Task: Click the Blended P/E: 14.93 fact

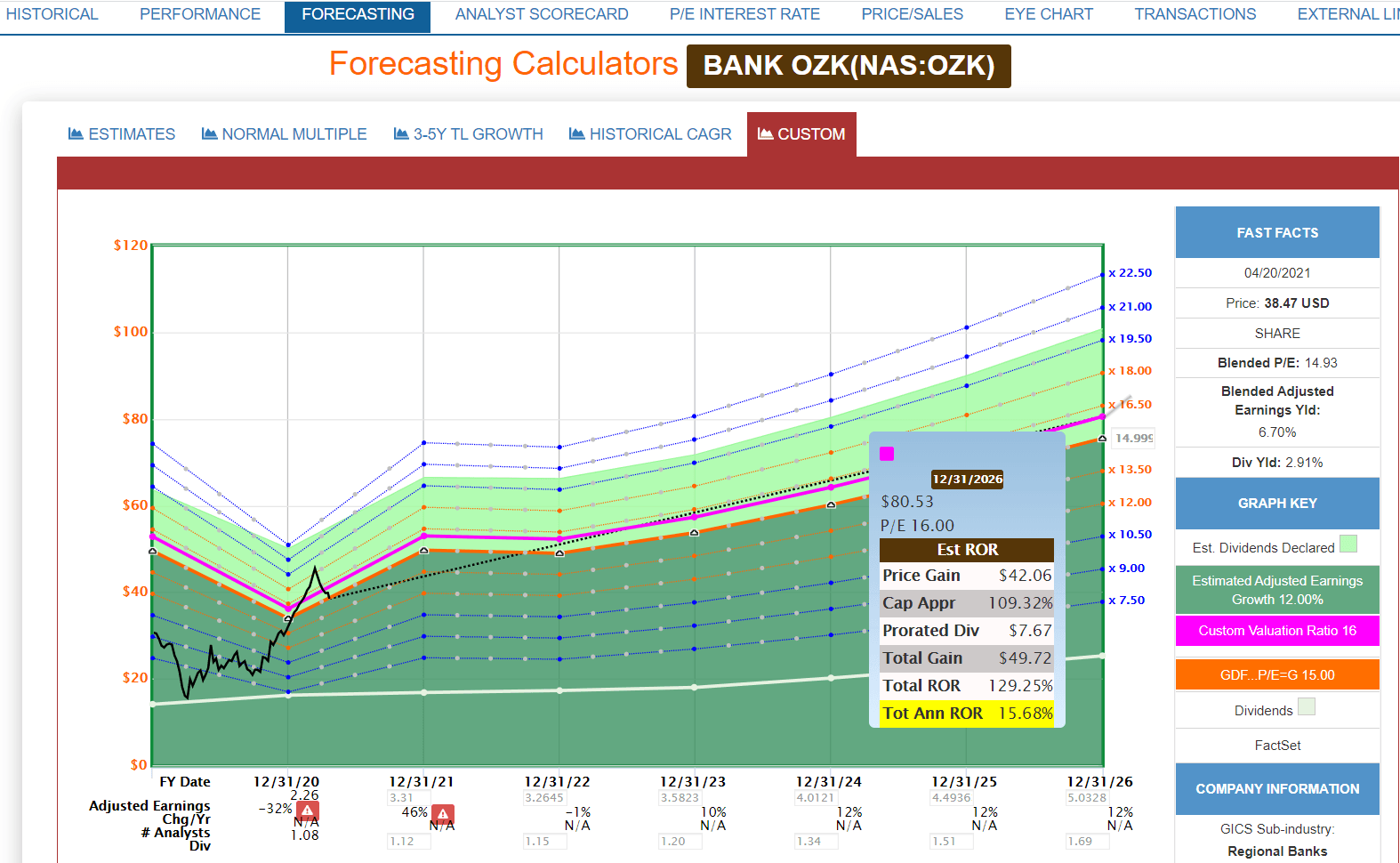Action: click(x=1277, y=363)
